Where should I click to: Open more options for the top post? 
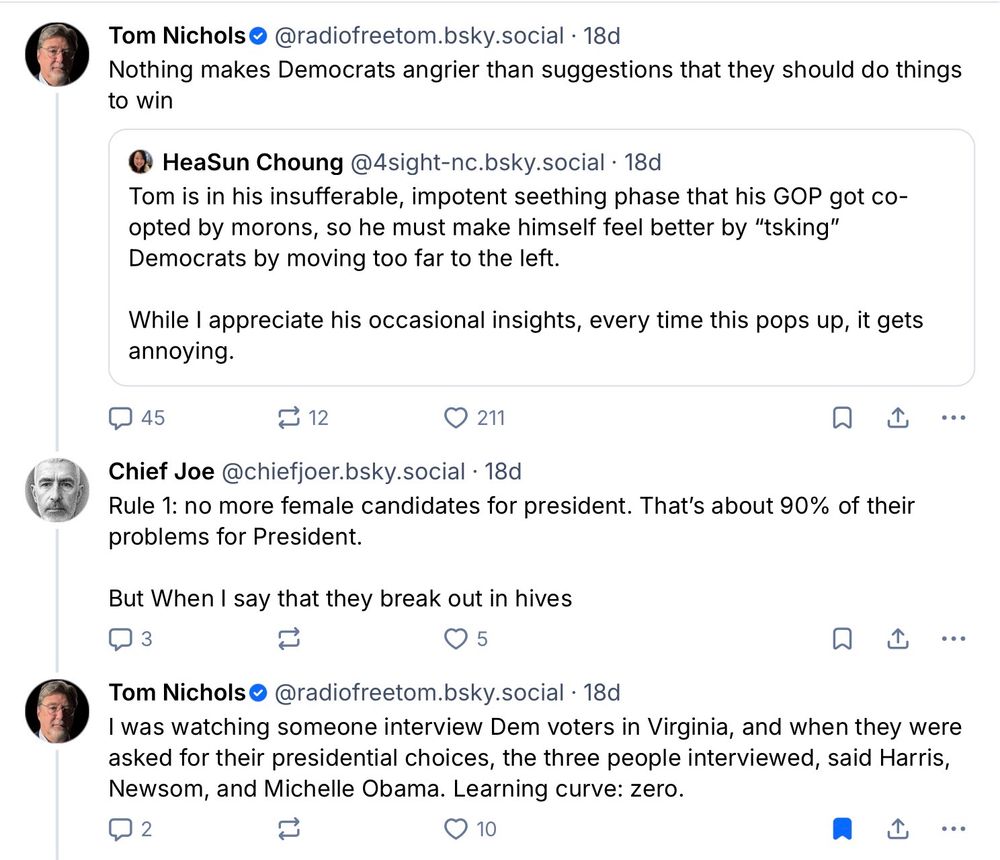(954, 418)
